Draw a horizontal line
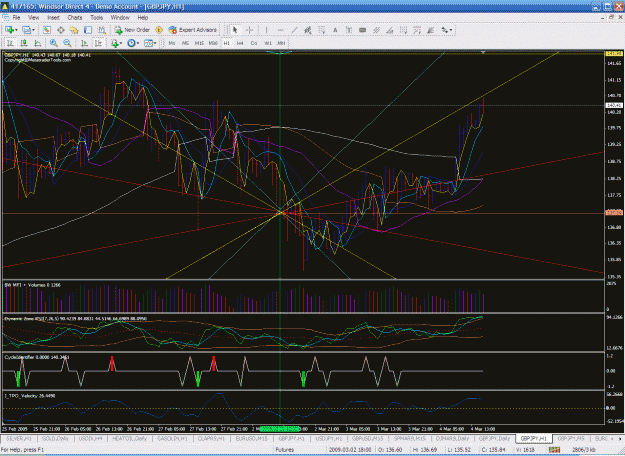This screenshot has width=625, height=456. pyautogui.click(x=280, y=30)
